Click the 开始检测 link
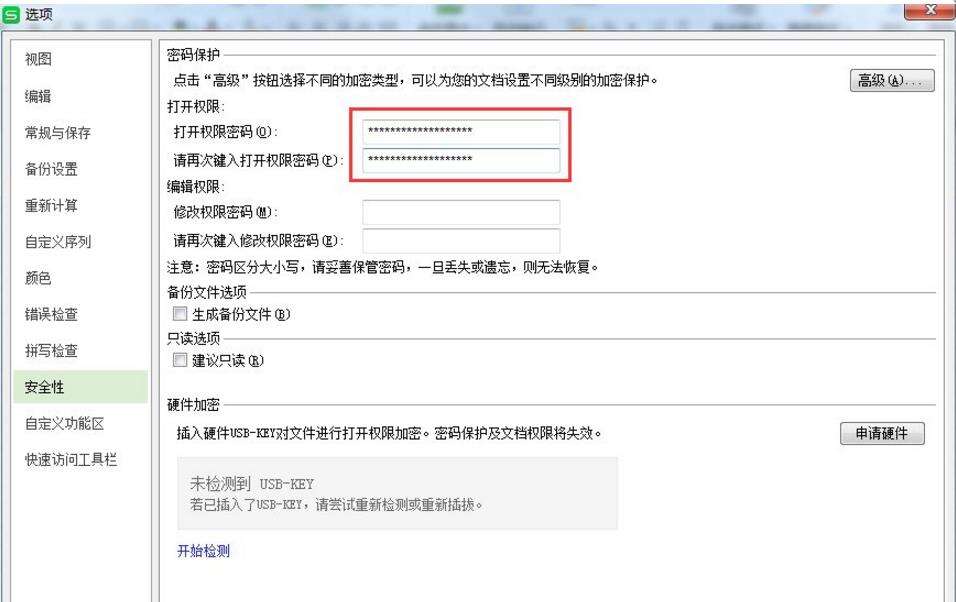Viewport: 956px width, 602px height. (204, 551)
